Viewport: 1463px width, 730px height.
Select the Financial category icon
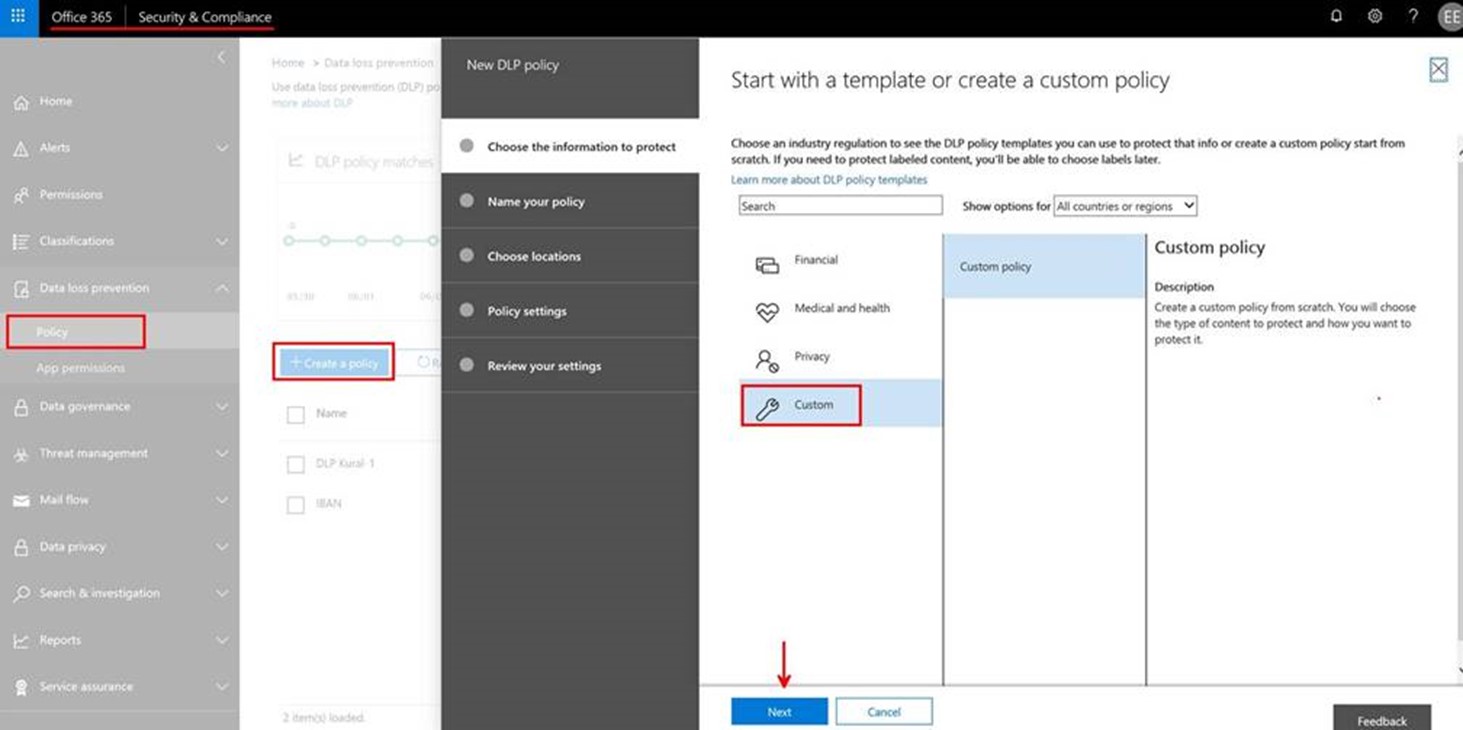[x=767, y=265]
